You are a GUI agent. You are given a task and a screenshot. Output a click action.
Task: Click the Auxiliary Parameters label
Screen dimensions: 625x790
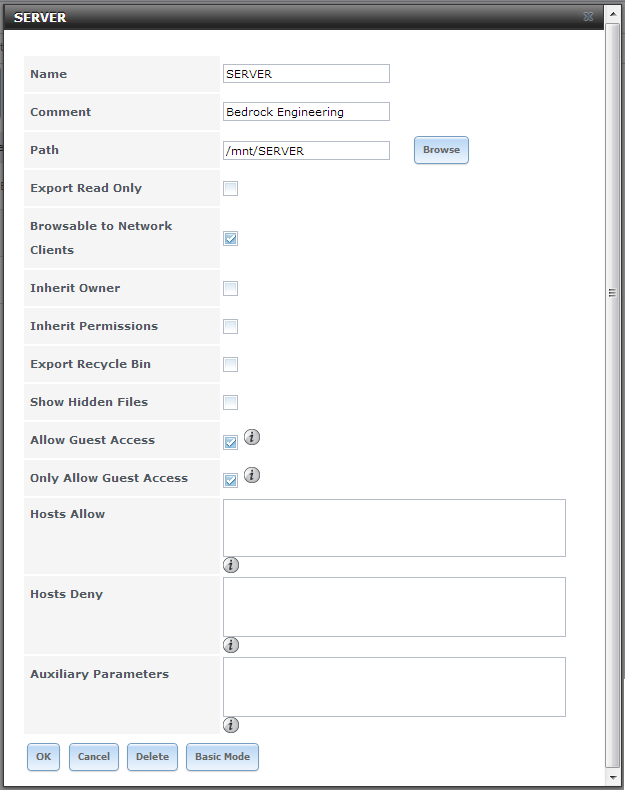point(99,674)
